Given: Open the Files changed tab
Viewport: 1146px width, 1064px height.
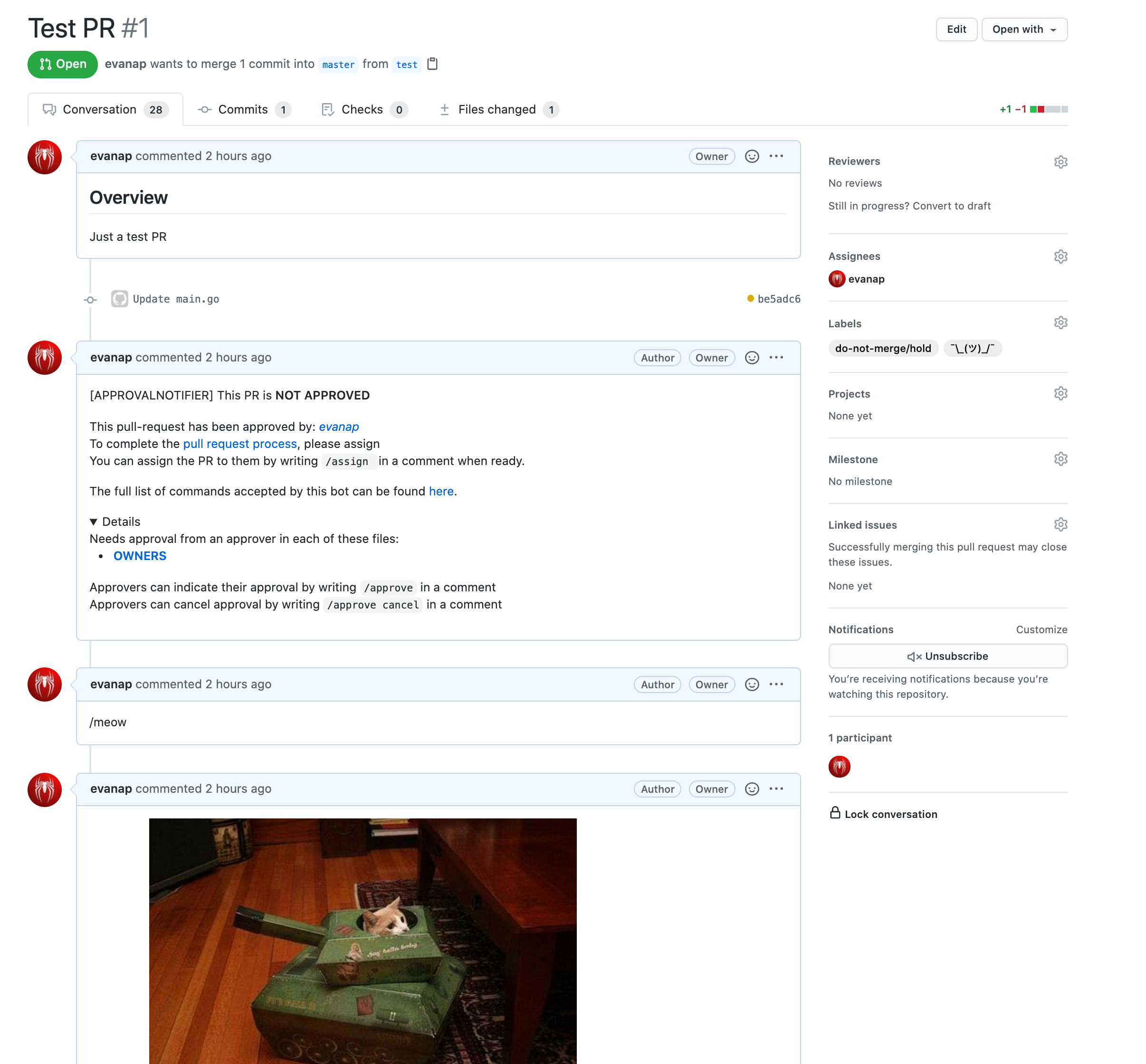Looking at the screenshot, I should (497, 109).
